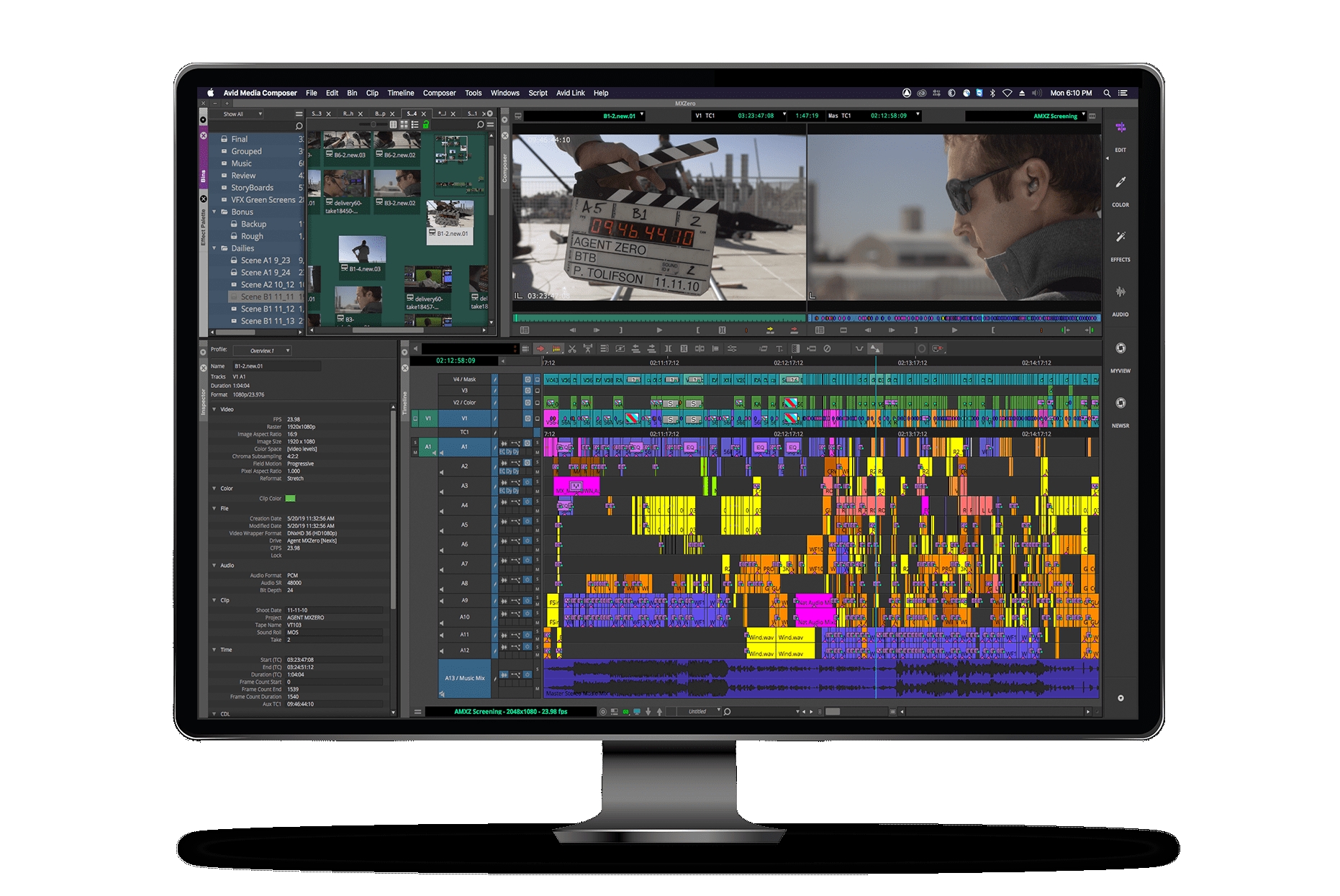
Task: Click the green bin lock icon
Action: pos(426,125)
